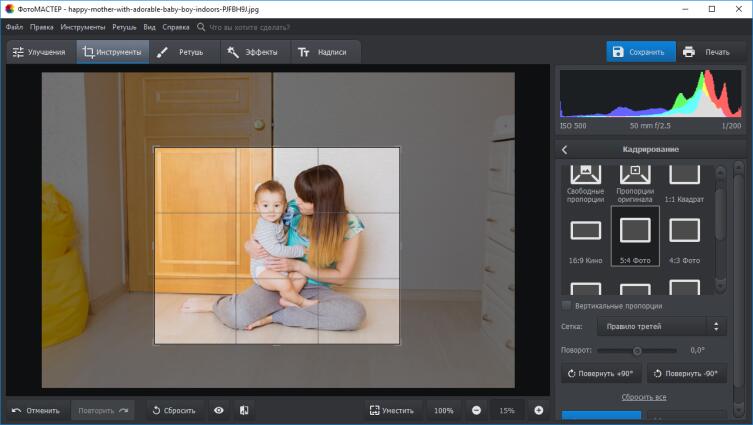Click the before/after compare icon

pos(244,410)
